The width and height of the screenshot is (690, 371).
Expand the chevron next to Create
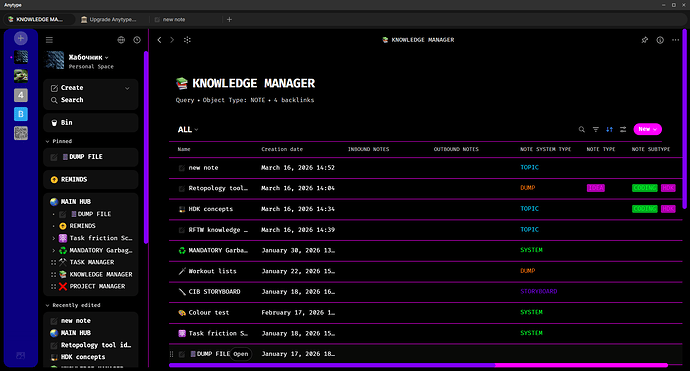[127, 88]
